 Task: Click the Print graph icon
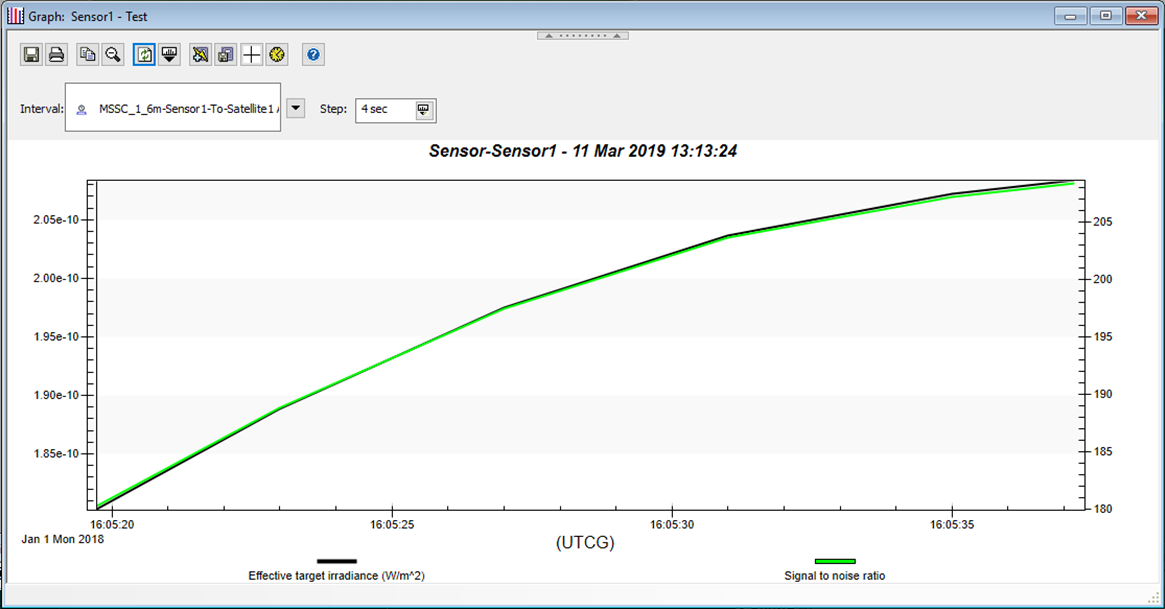tap(57, 55)
